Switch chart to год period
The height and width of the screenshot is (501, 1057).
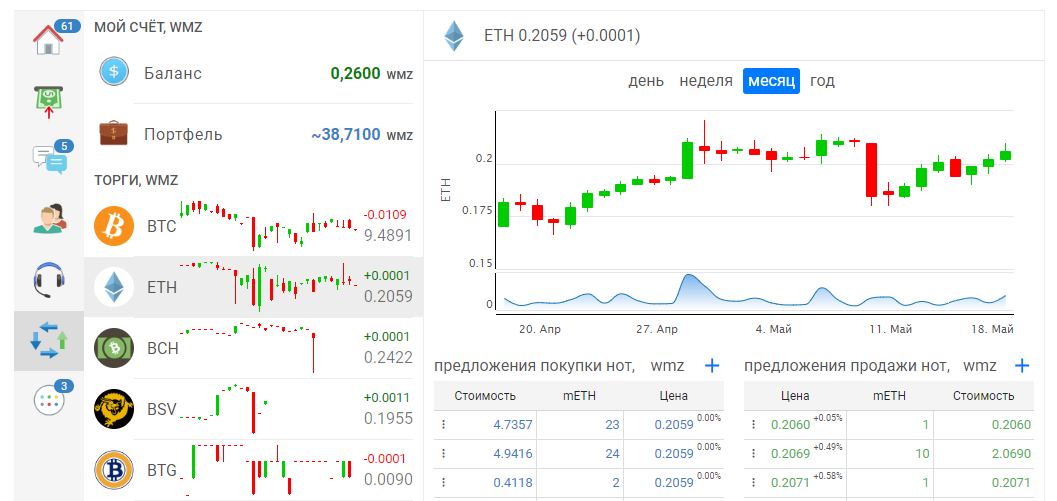click(x=822, y=81)
